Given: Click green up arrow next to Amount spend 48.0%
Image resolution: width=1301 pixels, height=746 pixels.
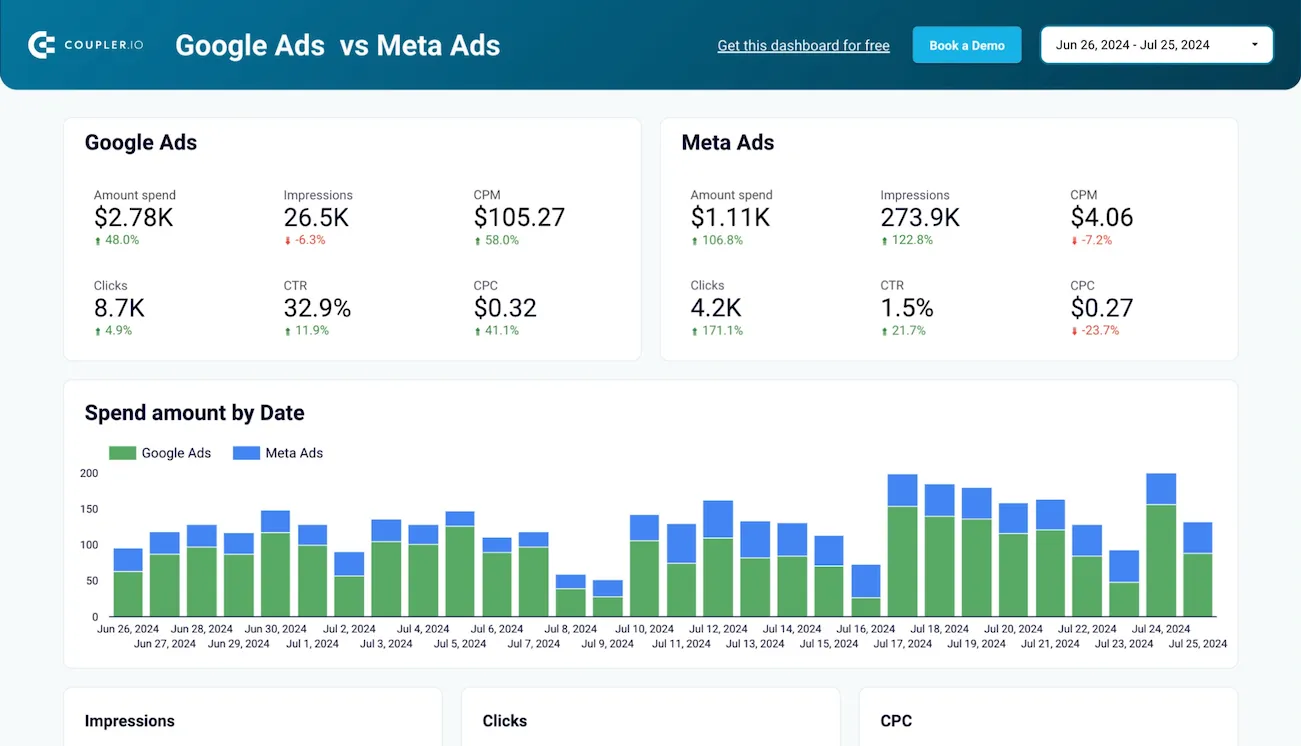Looking at the screenshot, I should tap(98, 240).
